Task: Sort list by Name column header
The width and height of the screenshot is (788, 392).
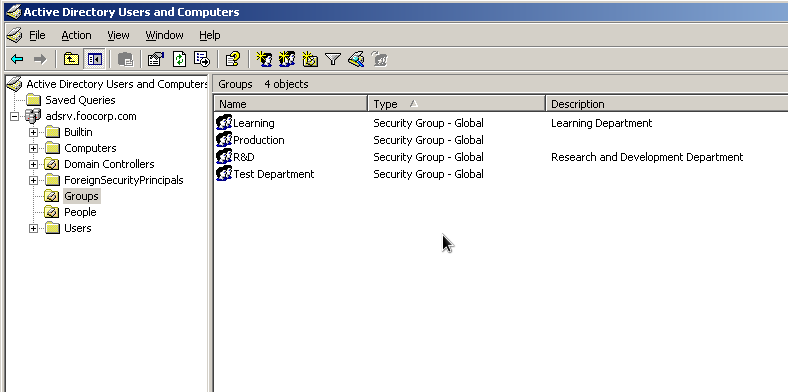Action: click(x=291, y=104)
